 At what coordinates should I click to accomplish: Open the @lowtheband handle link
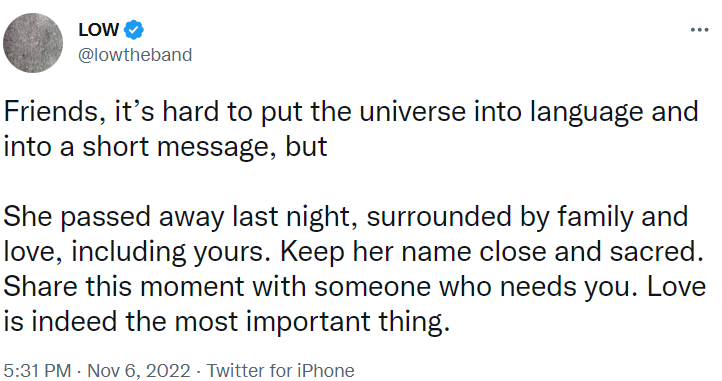pyautogui.click(x=135, y=55)
